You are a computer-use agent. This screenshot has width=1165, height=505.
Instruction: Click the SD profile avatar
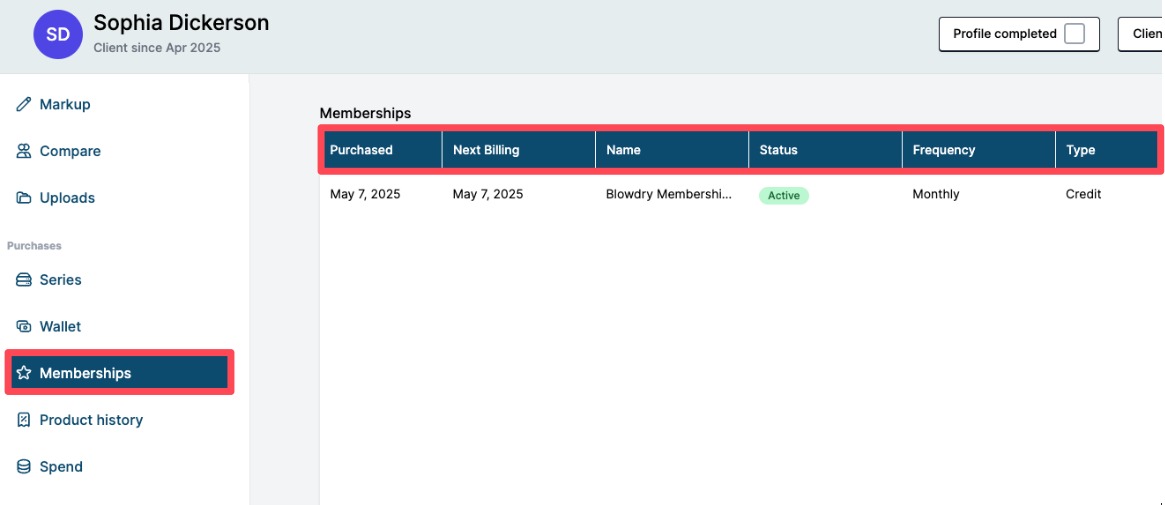pyautogui.click(x=58, y=35)
